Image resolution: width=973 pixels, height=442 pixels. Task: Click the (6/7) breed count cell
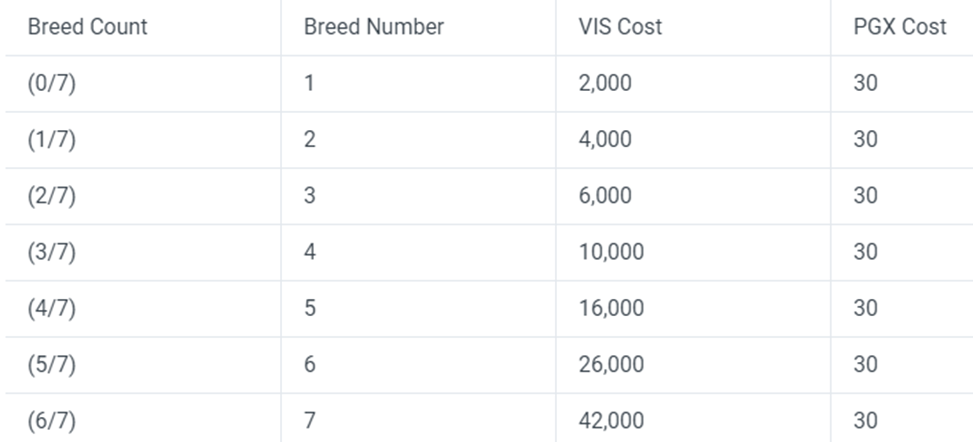click(x=52, y=420)
